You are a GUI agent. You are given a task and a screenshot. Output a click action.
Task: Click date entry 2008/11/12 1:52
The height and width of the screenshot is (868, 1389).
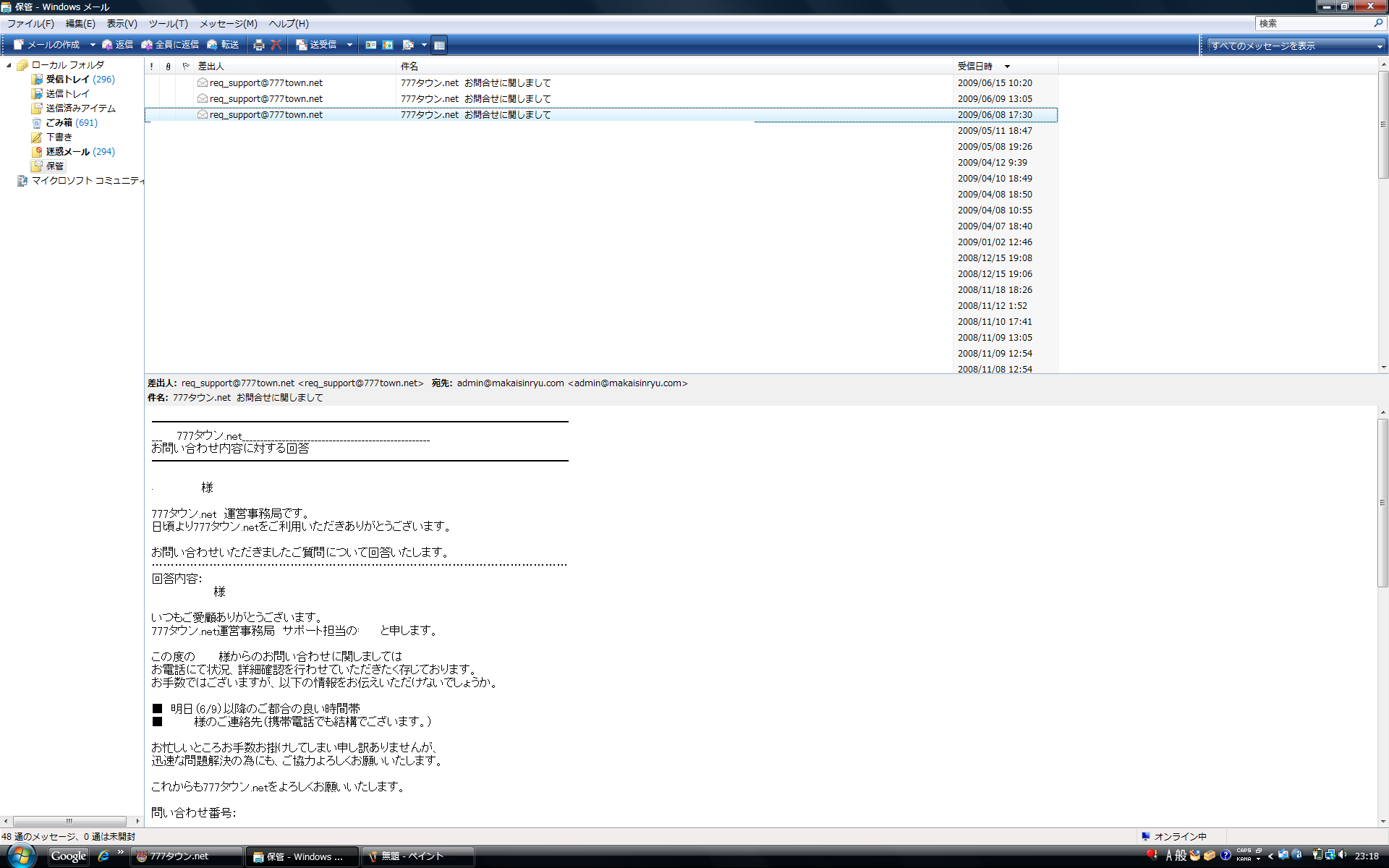coord(992,306)
